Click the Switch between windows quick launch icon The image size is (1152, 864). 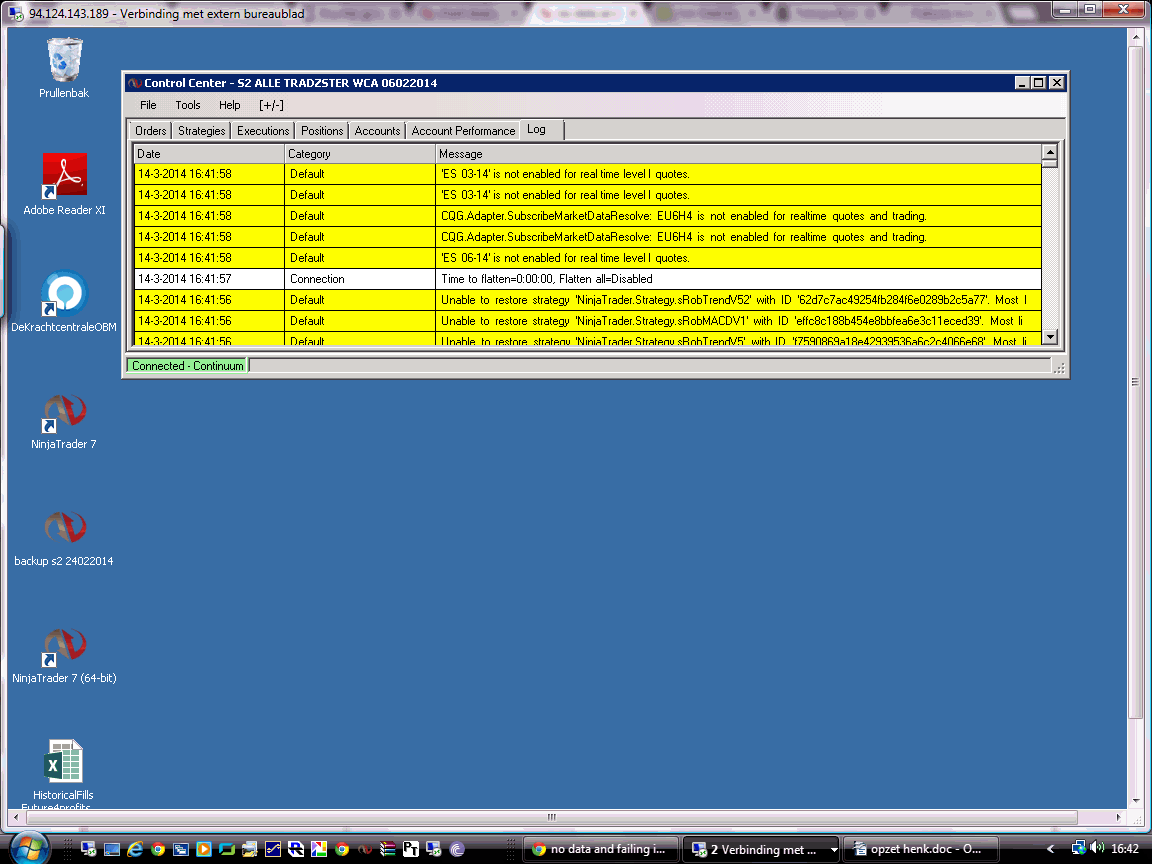tap(181, 849)
